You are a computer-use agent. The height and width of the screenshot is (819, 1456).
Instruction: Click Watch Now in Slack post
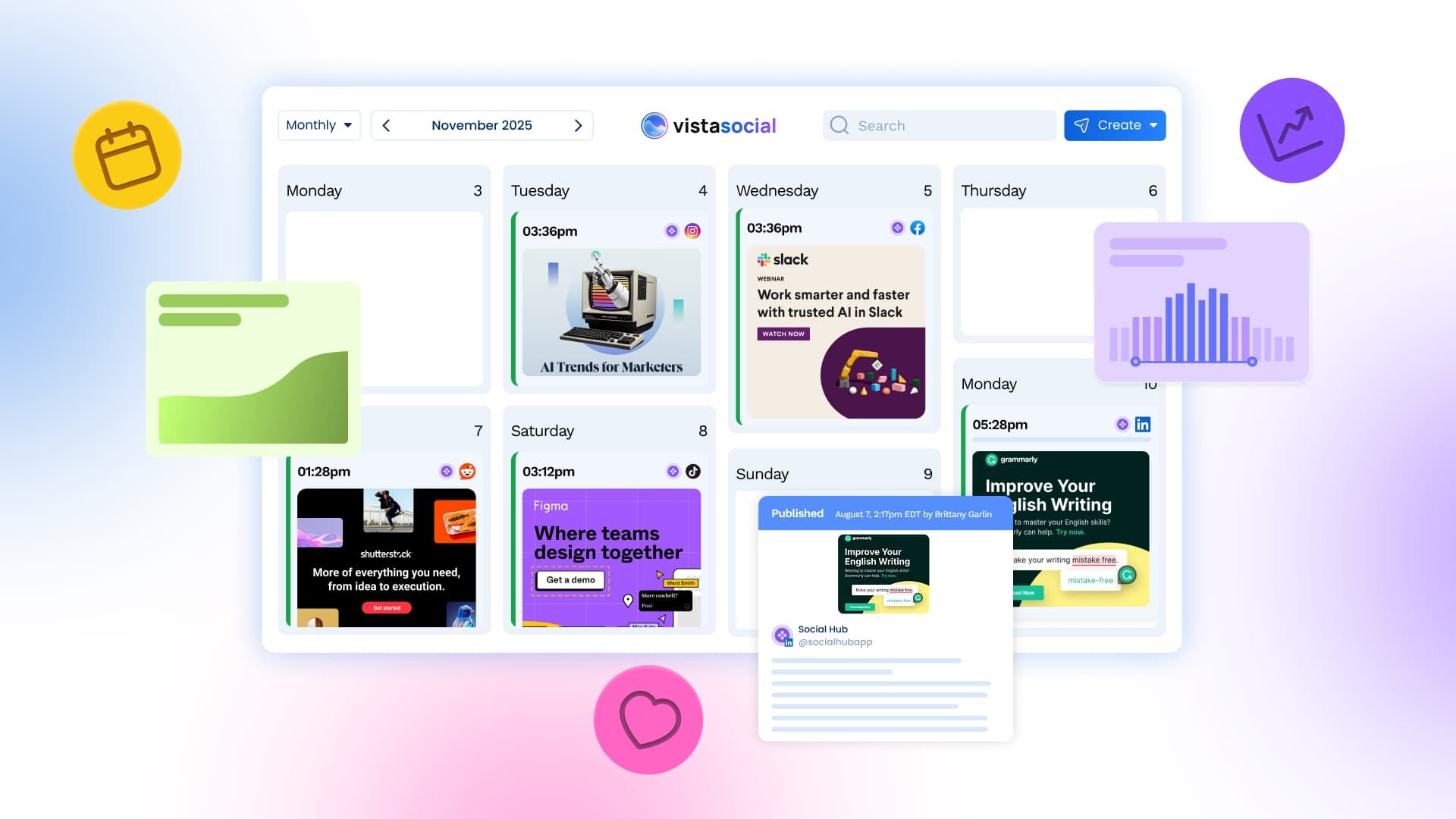pyautogui.click(x=783, y=334)
